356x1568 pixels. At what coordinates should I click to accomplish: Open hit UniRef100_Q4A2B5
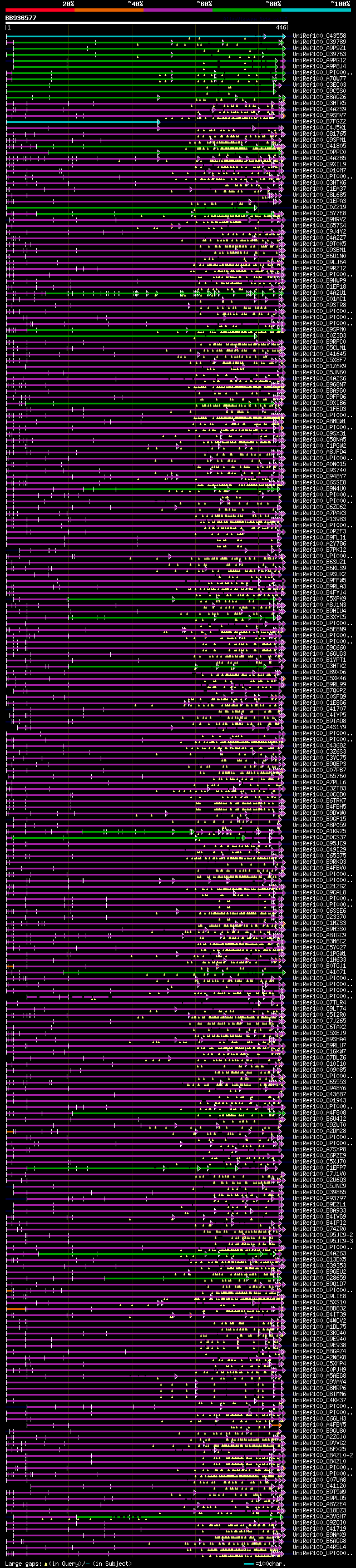319,159
